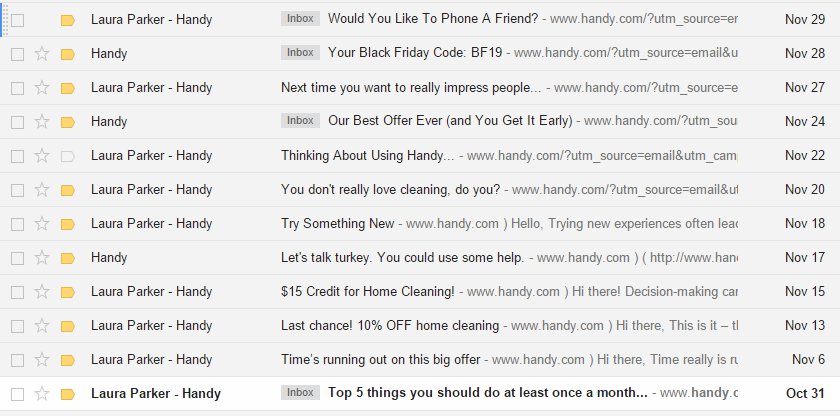
Task: Open the email Would You Like To Phone A Friend?
Action: 432,19
